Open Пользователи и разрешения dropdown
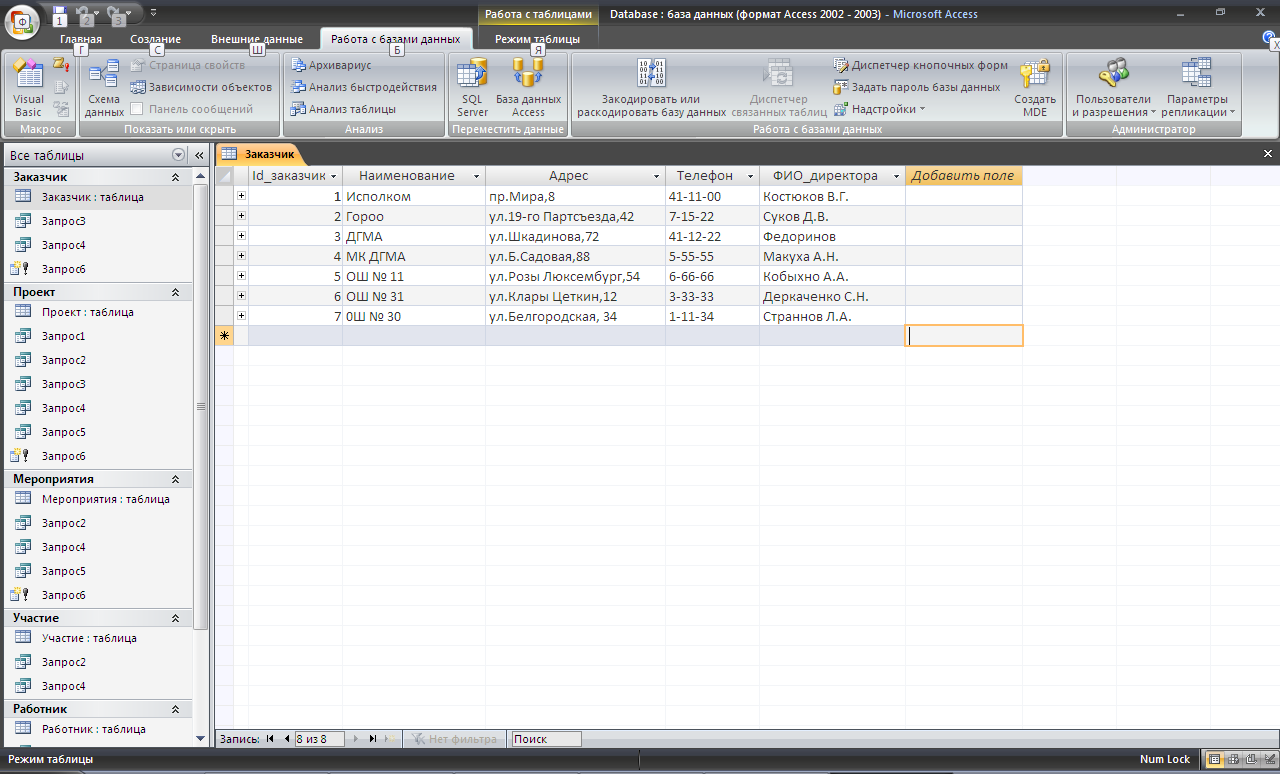This screenshot has height=774, width=1280. point(1113,88)
